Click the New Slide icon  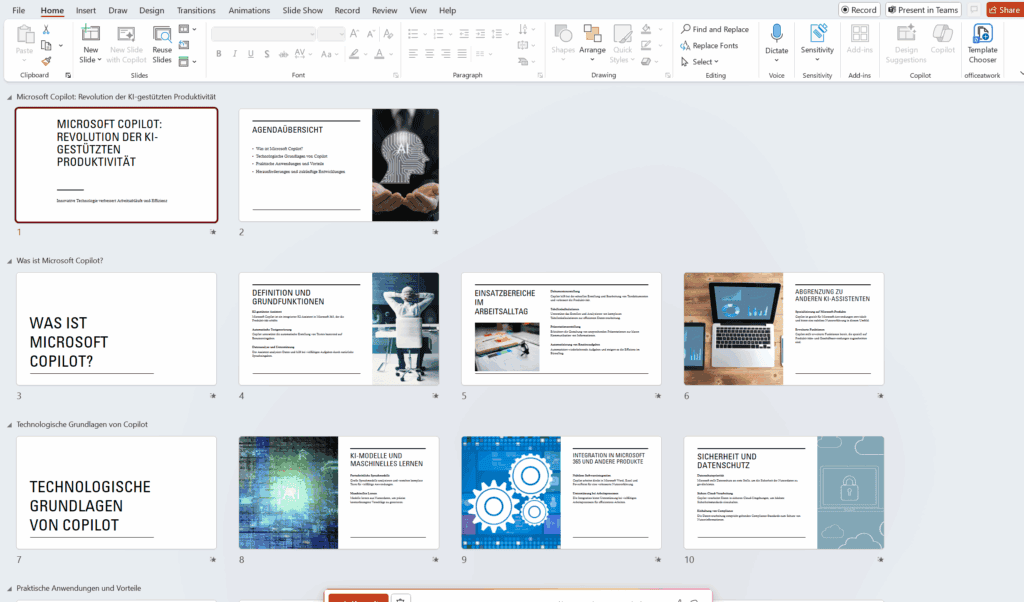click(90, 33)
